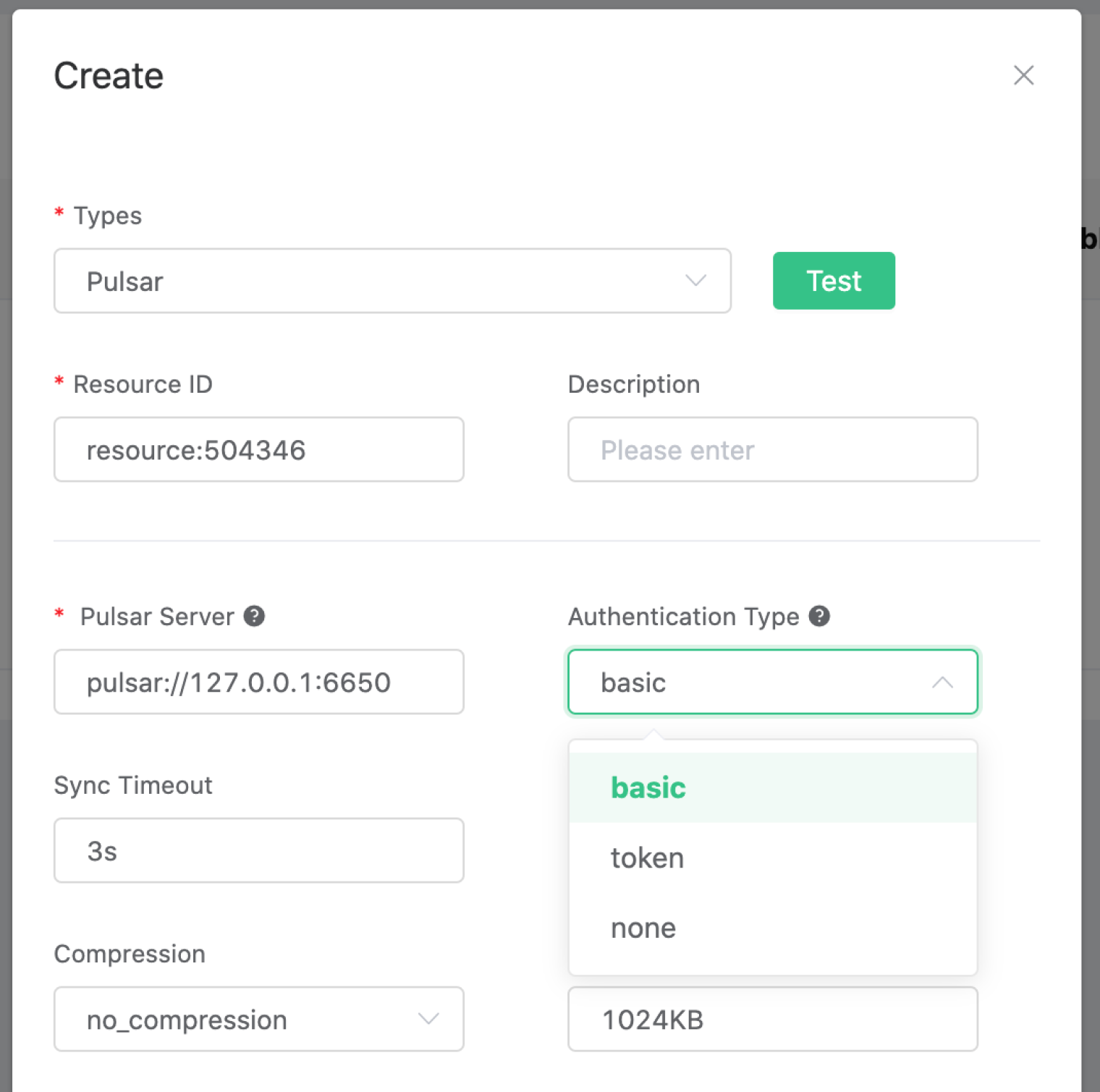This screenshot has width=1100, height=1092.
Task: Click the Sync Timeout label
Action: (133, 785)
